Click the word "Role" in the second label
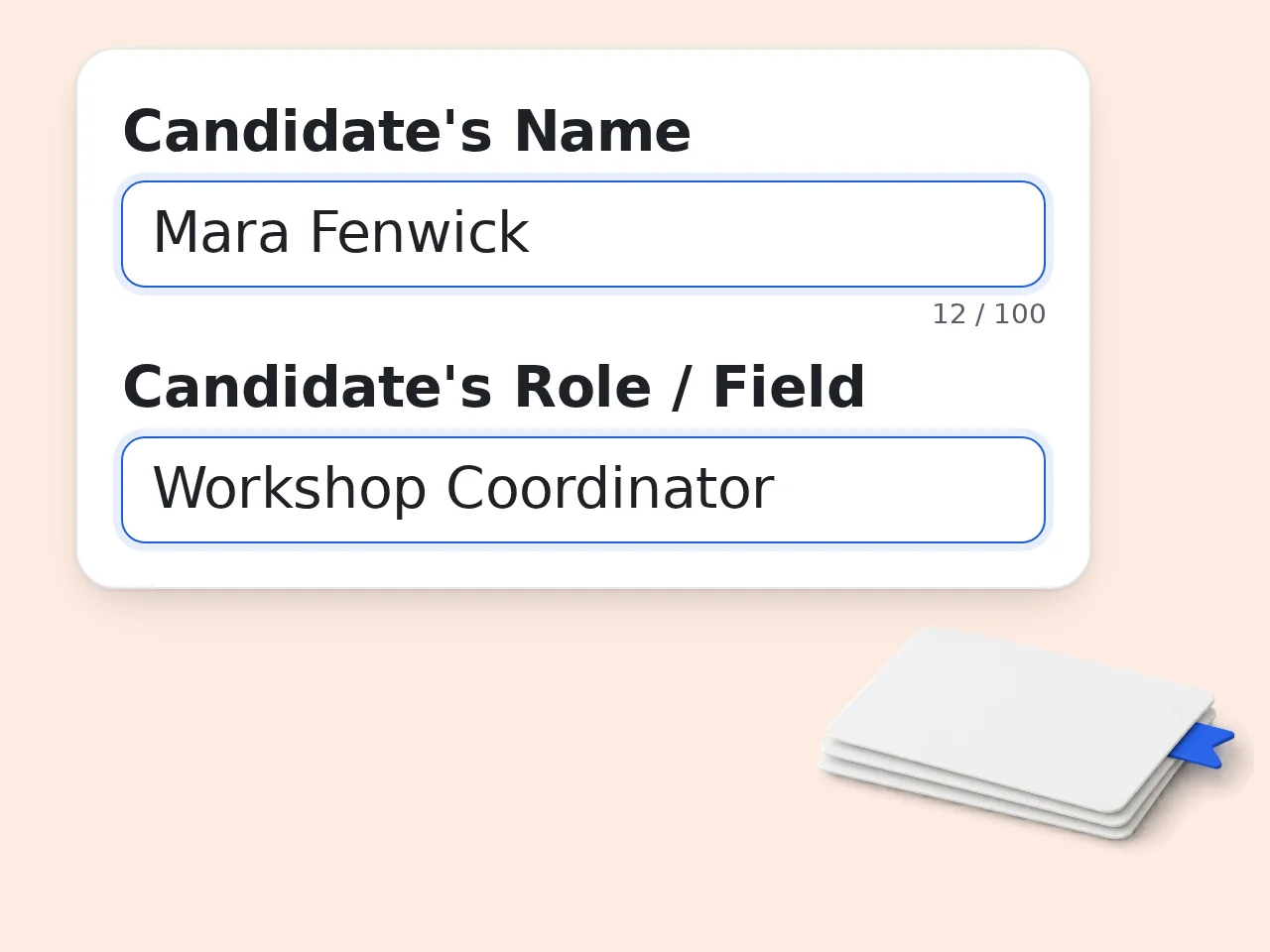 582,388
